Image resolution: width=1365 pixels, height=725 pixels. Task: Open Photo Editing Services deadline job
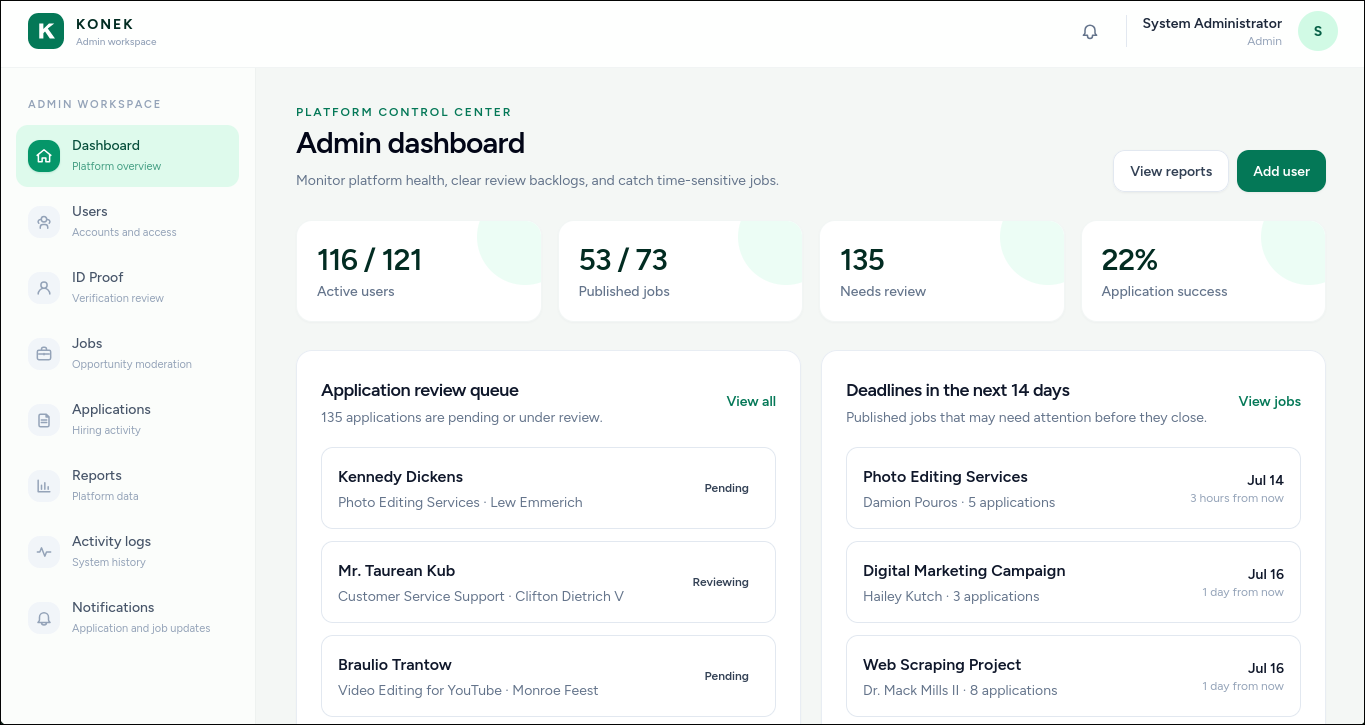(x=1073, y=488)
